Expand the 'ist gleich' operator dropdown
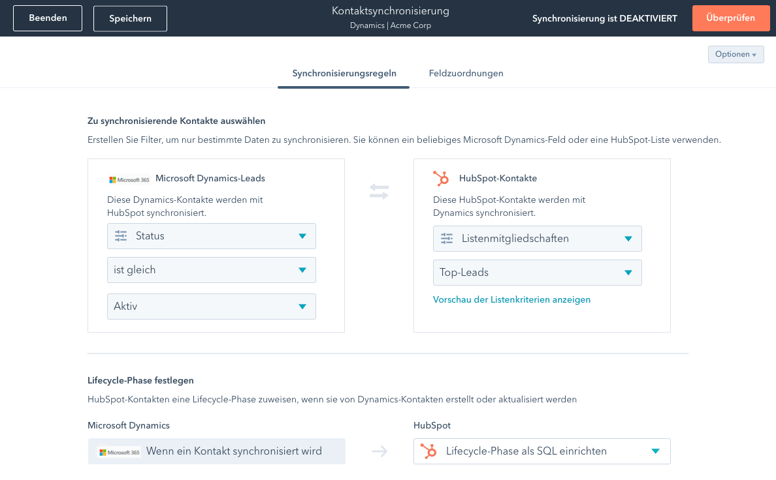Image resolution: width=776 pixels, height=480 pixels. (211, 270)
